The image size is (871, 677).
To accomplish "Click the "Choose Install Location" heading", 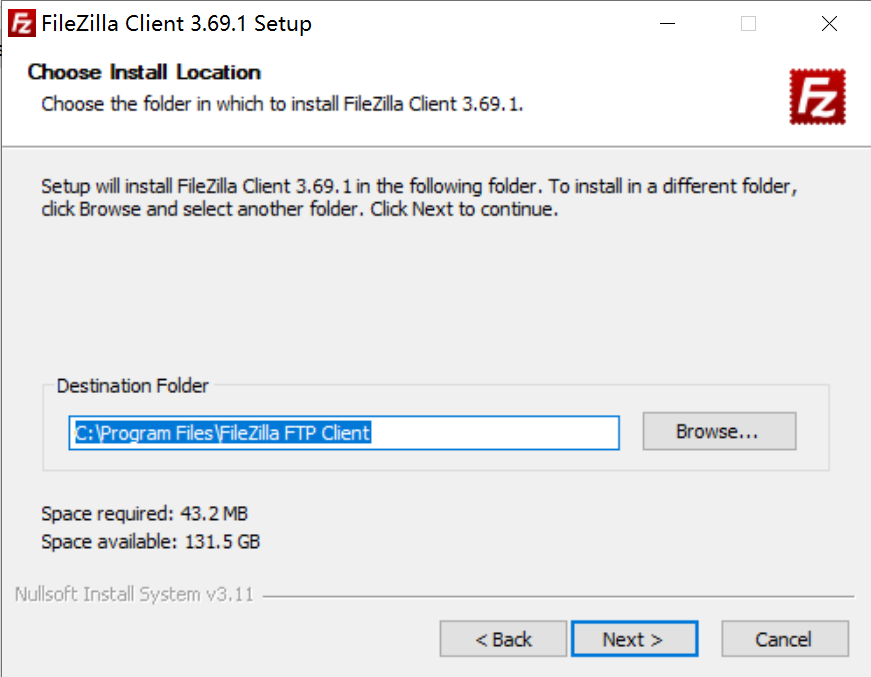I will pyautogui.click(x=144, y=72).
